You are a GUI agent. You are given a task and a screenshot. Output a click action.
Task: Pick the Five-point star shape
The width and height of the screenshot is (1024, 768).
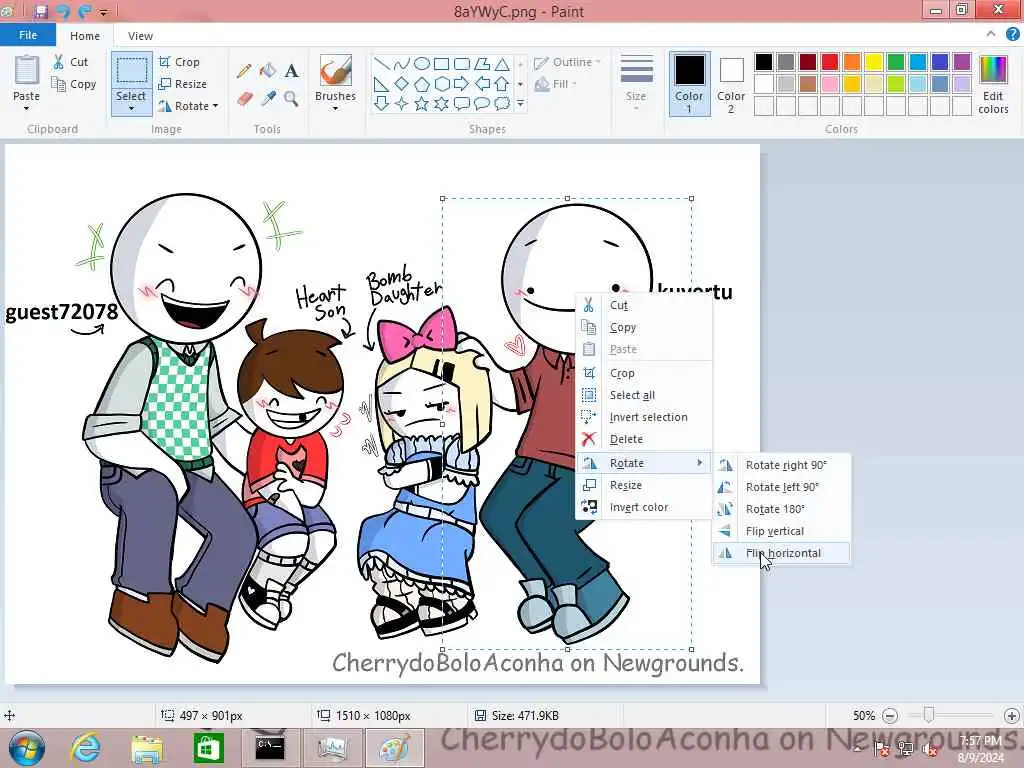tap(422, 103)
